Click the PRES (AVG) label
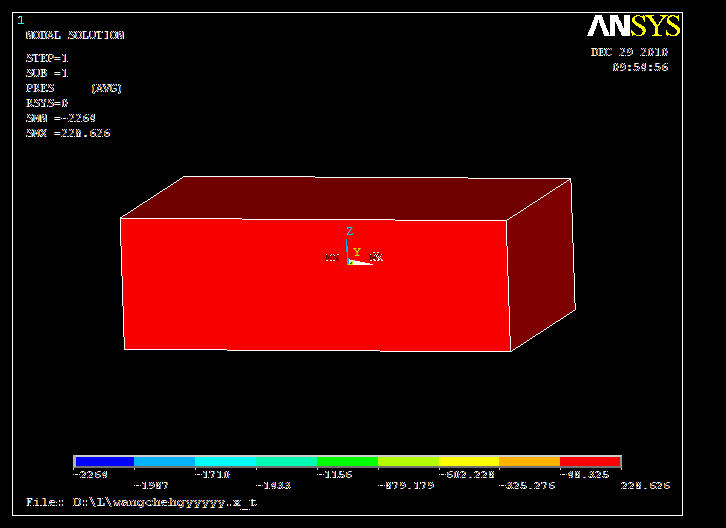This screenshot has height=528, width=726. [73, 88]
